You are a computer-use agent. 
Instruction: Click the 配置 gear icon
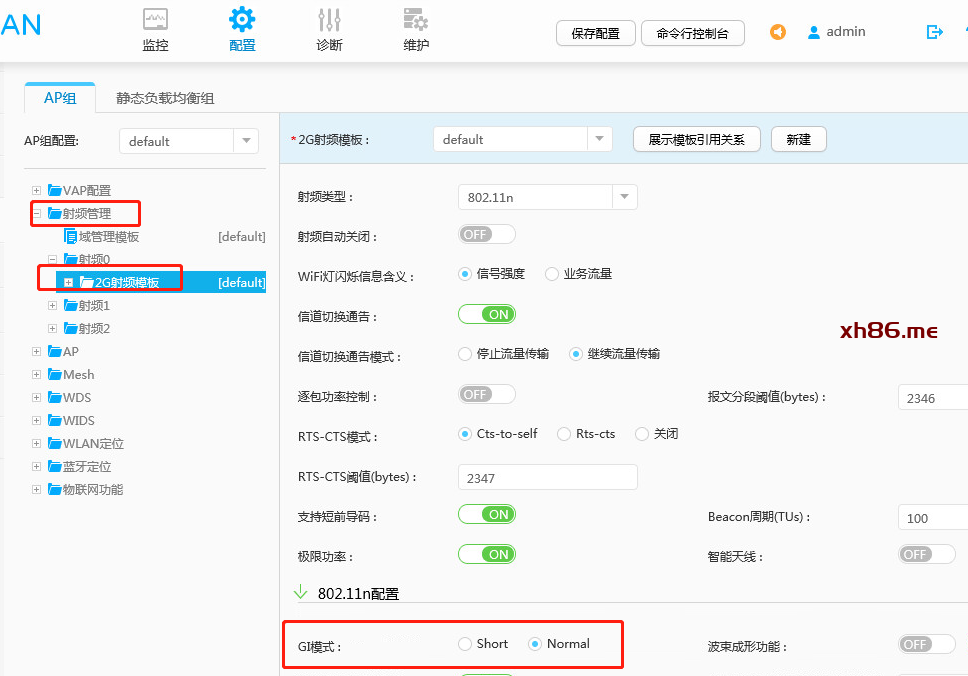[x=242, y=19]
